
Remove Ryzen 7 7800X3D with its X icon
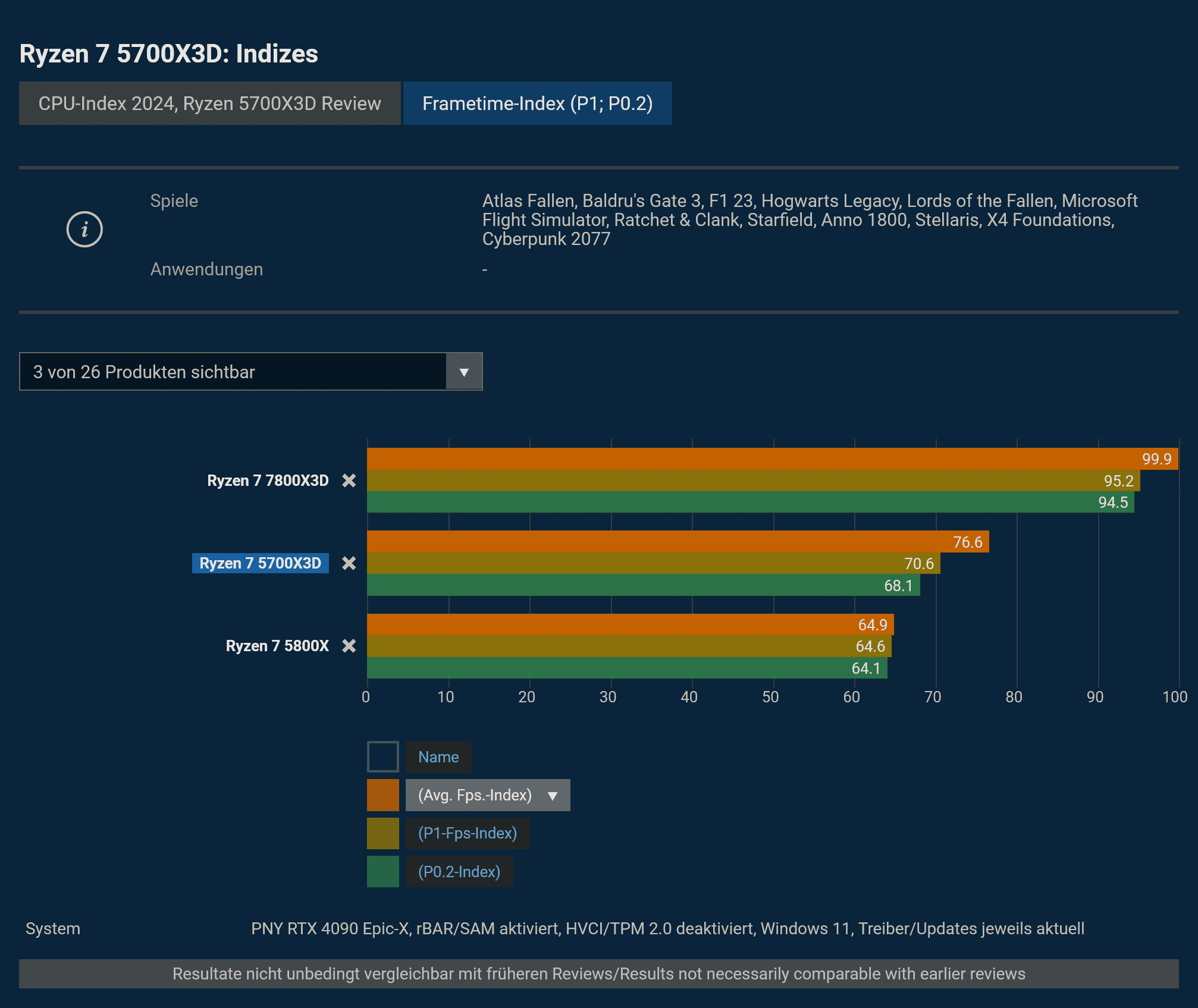click(349, 481)
